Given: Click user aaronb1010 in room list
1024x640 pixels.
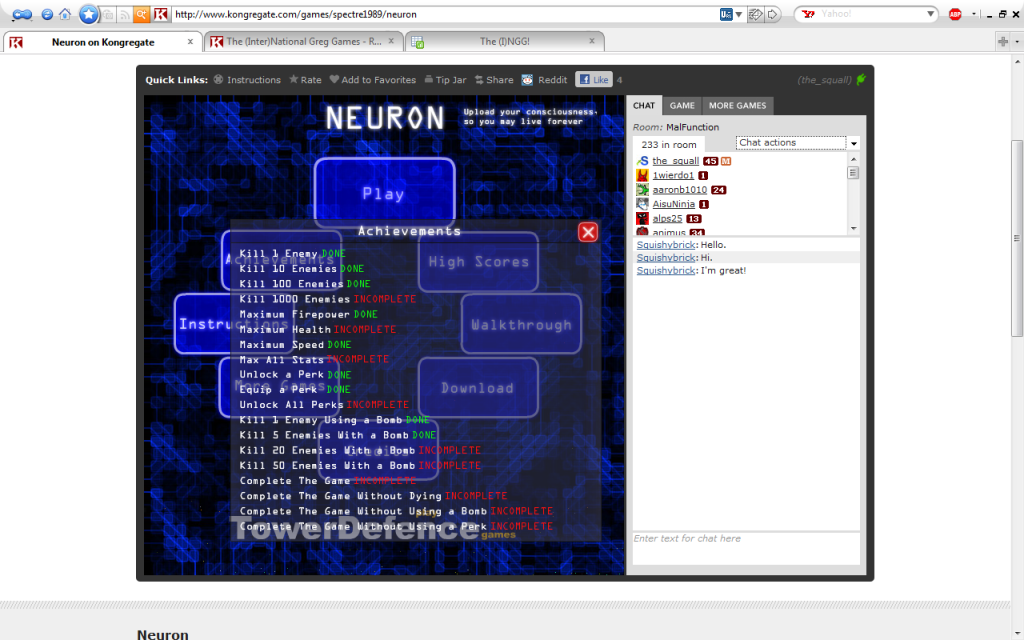Looking at the screenshot, I should tap(679, 189).
